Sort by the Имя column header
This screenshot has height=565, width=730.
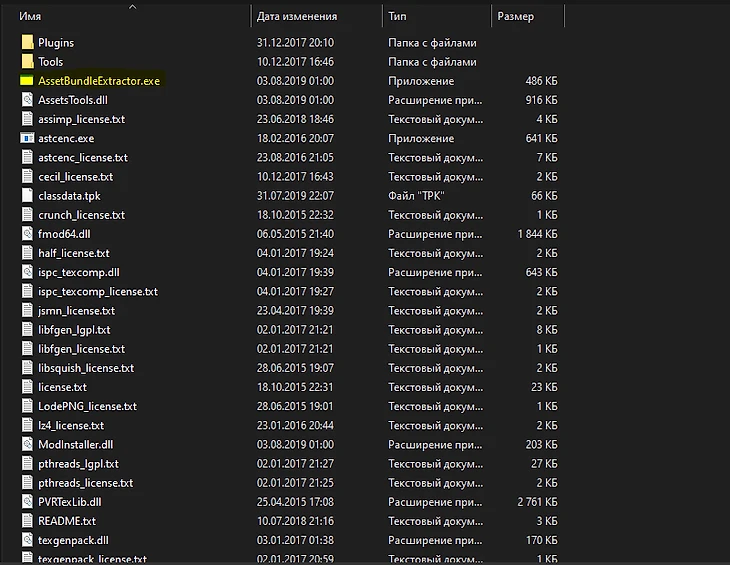coord(30,16)
